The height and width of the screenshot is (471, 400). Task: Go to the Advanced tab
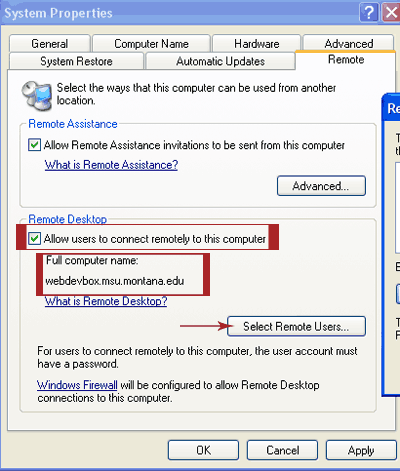pyautogui.click(x=349, y=43)
